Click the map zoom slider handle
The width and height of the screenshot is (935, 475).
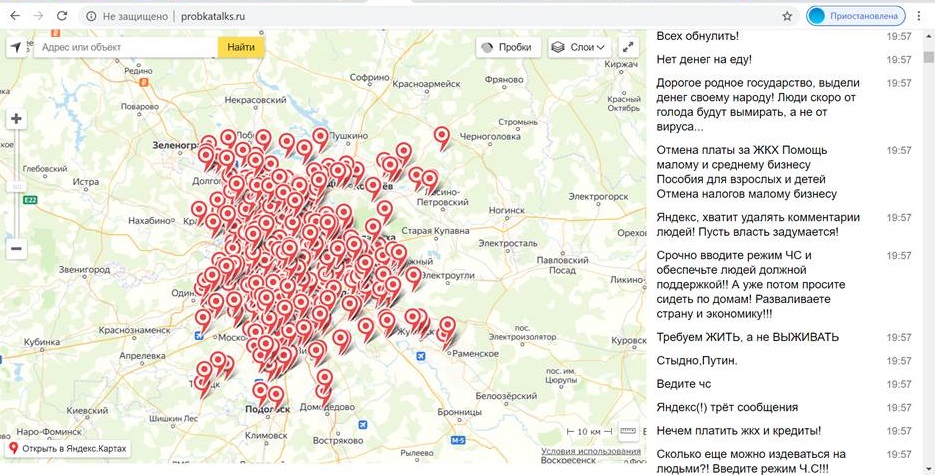(17, 187)
